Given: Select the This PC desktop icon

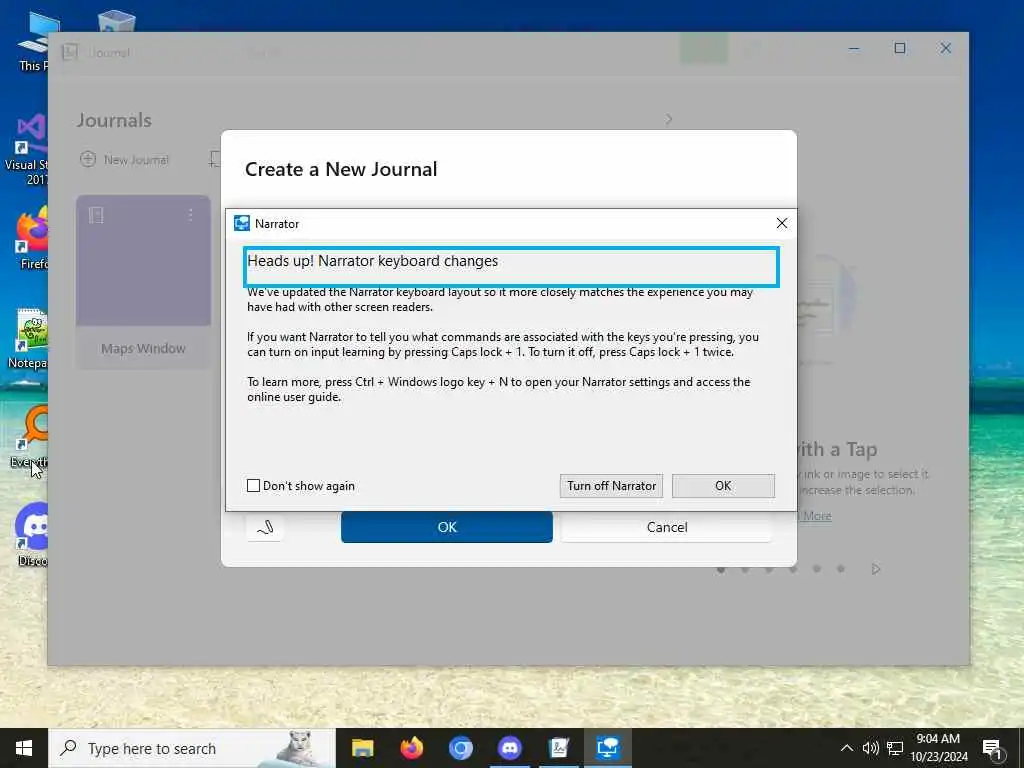Looking at the screenshot, I should click(x=34, y=40).
